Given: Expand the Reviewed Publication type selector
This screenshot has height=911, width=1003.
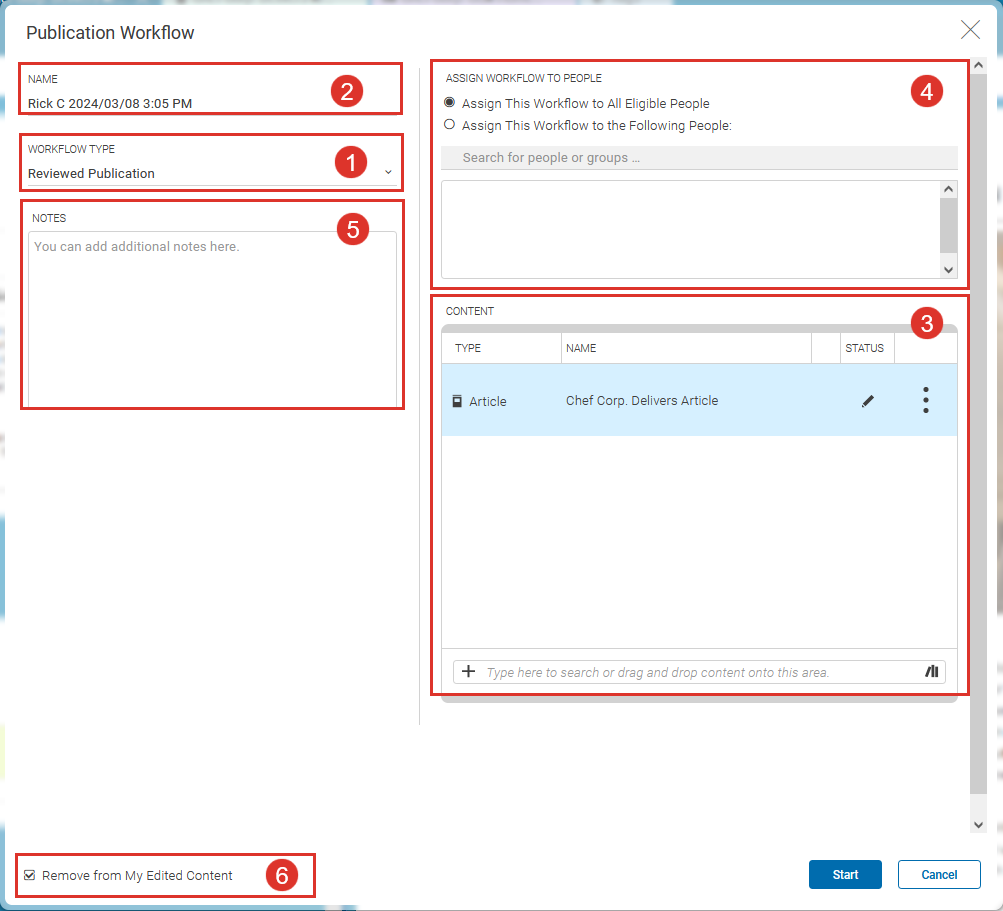Looking at the screenshot, I should [x=388, y=171].
